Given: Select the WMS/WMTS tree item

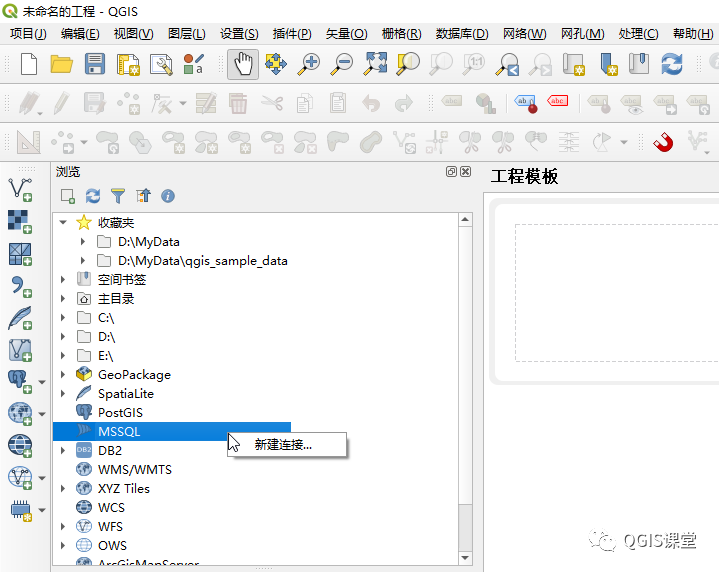Looking at the screenshot, I should pyautogui.click(x=135, y=469).
